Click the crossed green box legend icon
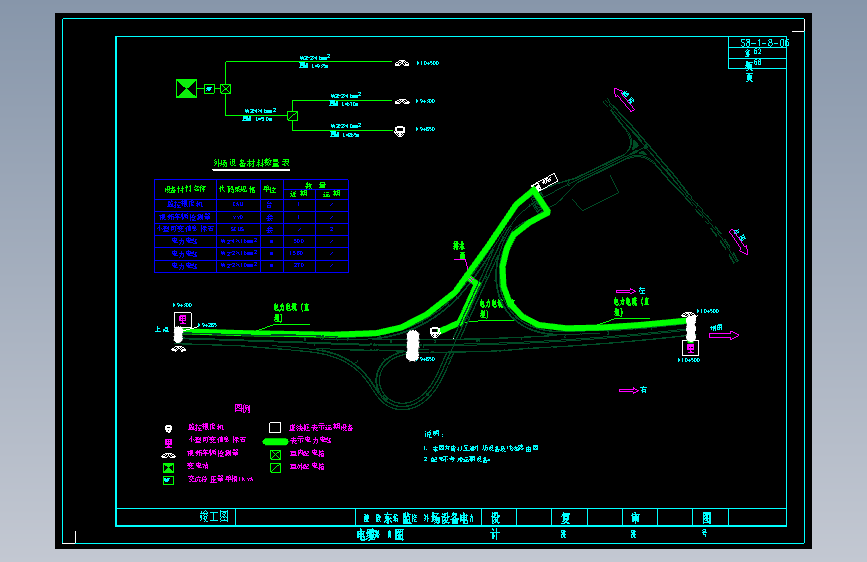Viewport: 867px width, 562px height. (275, 455)
